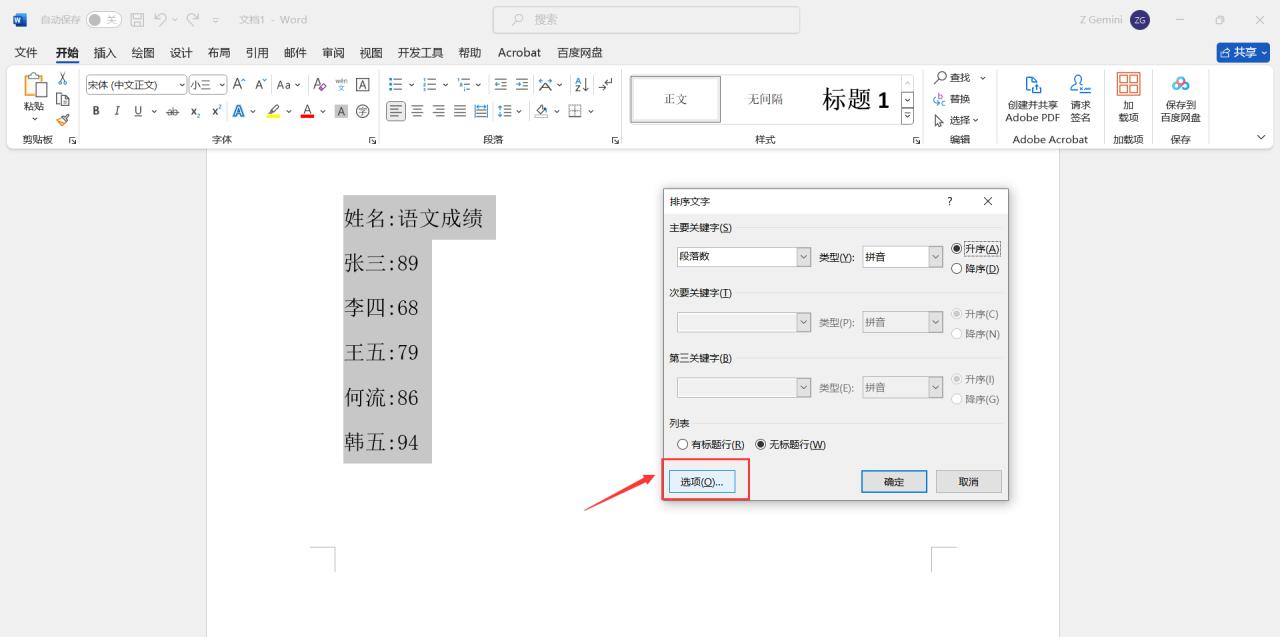Decrease paragraph indent

501,85
